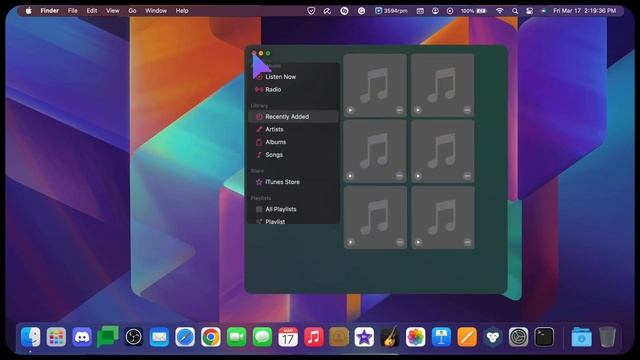Image resolution: width=640 pixels, height=360 pixels.
Task: Launch GarageBand from the Dock
Action: [x=390, y=337]
